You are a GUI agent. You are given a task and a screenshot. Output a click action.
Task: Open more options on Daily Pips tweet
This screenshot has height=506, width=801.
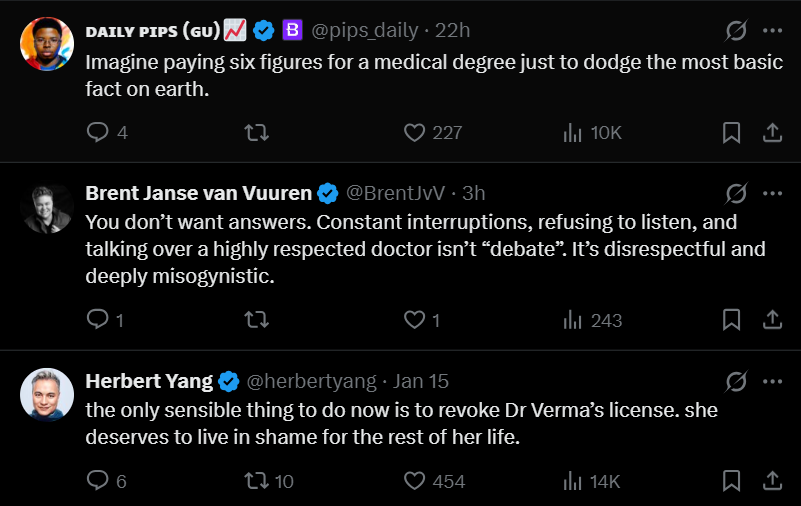[x=772, y=30]
